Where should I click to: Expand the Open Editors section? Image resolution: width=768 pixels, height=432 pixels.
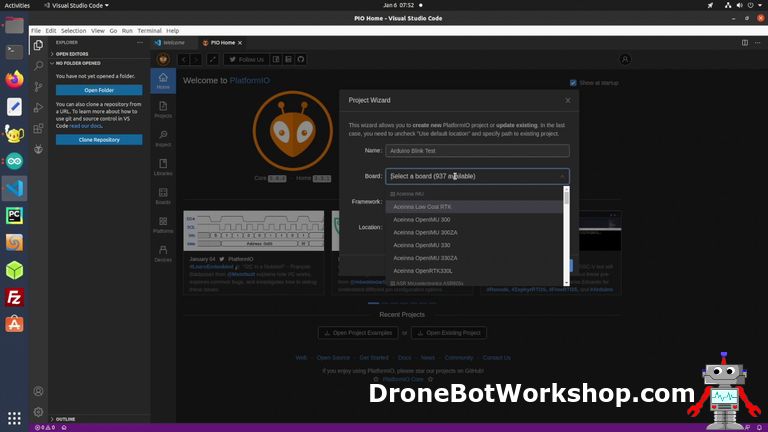coord(72,54)
